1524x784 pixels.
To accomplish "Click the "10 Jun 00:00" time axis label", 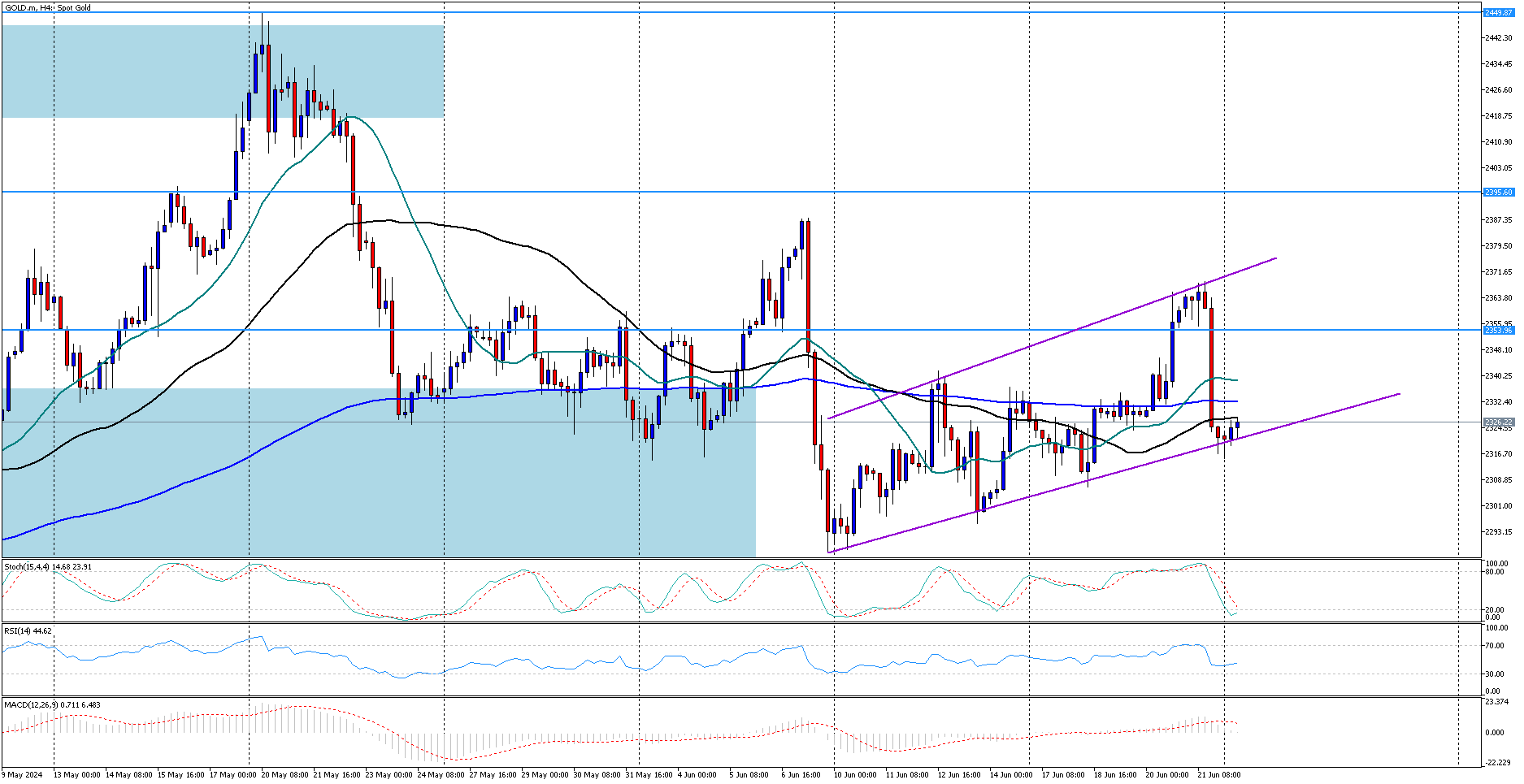I will [856, 775].
